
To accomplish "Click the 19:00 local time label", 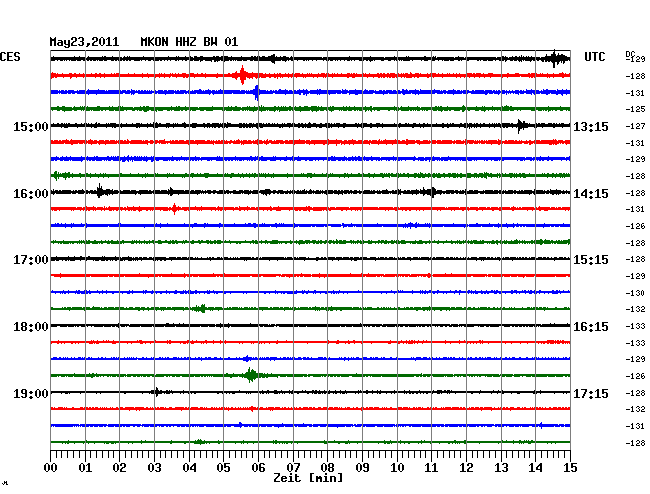I will click(x=30, y=393).
